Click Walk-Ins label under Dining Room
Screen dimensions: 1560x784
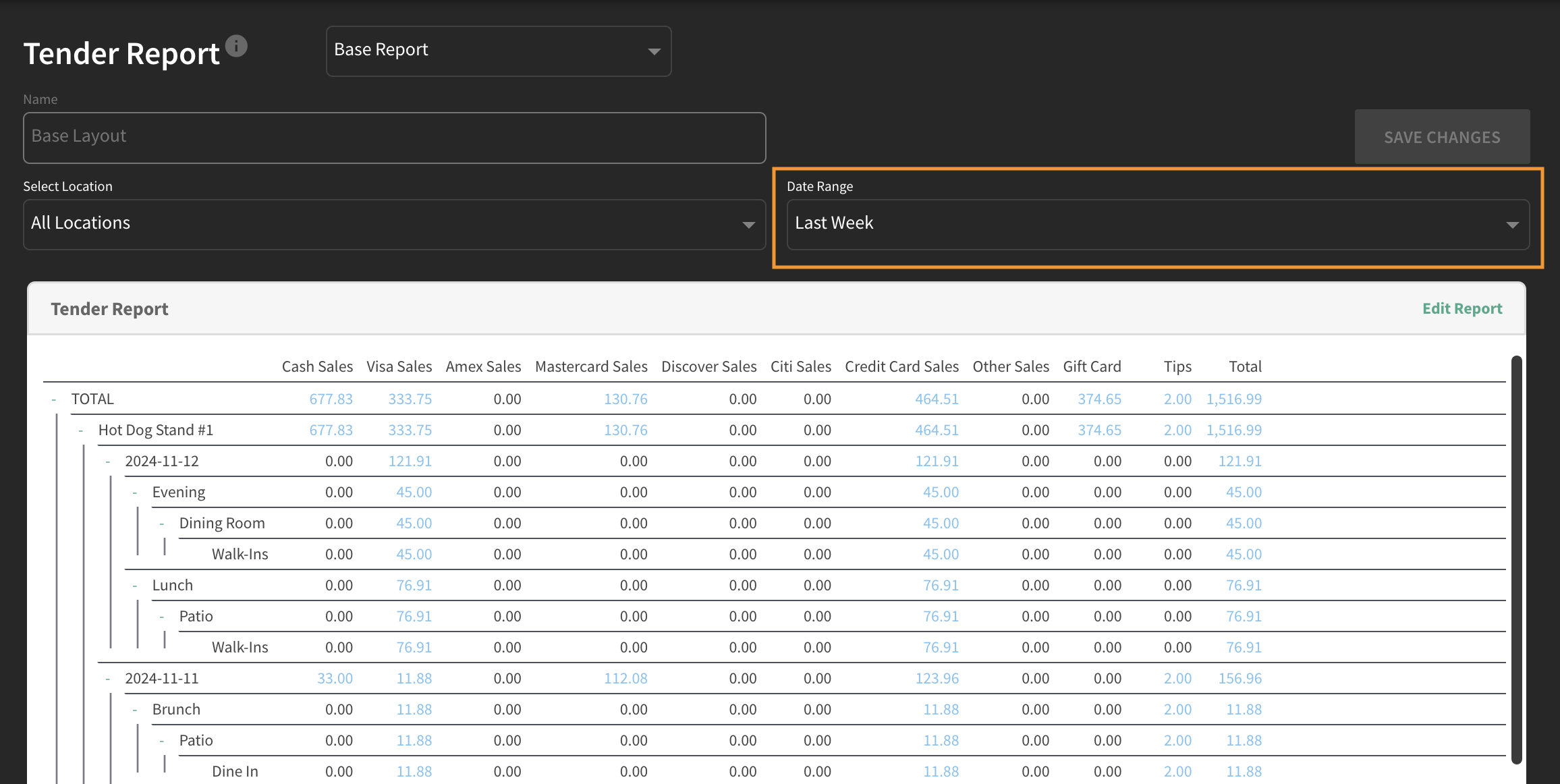click(240, 555)
